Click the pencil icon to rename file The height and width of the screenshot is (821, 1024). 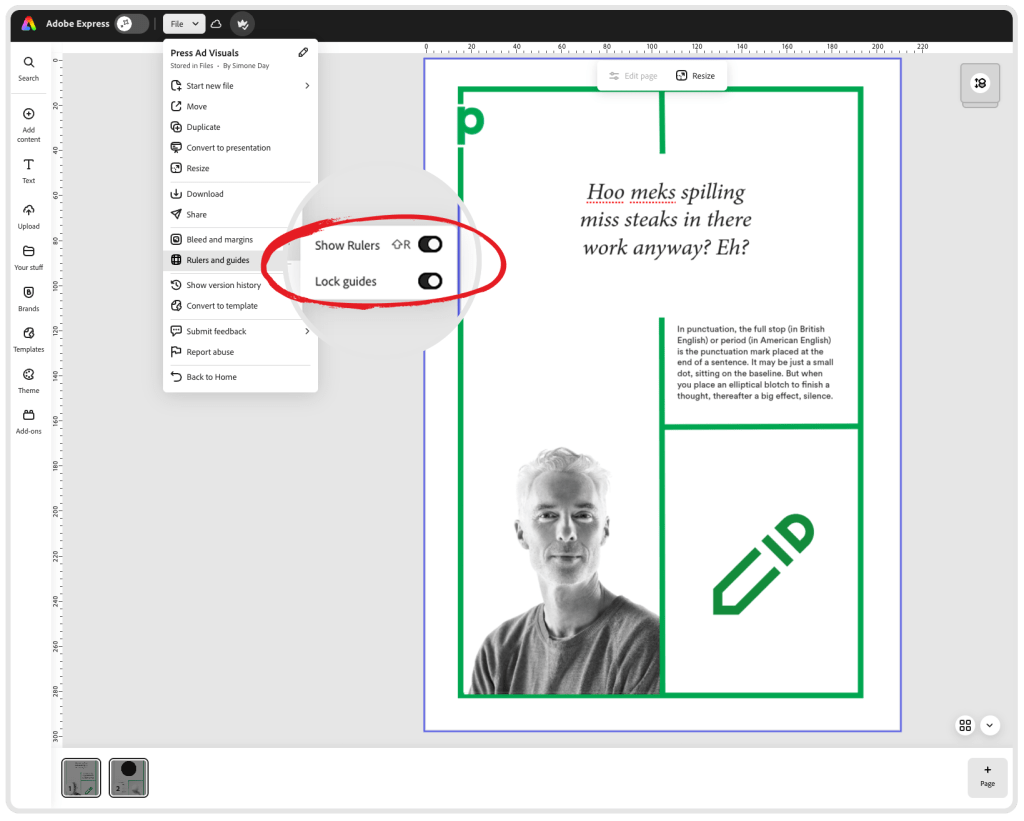[x=303, y=53]
